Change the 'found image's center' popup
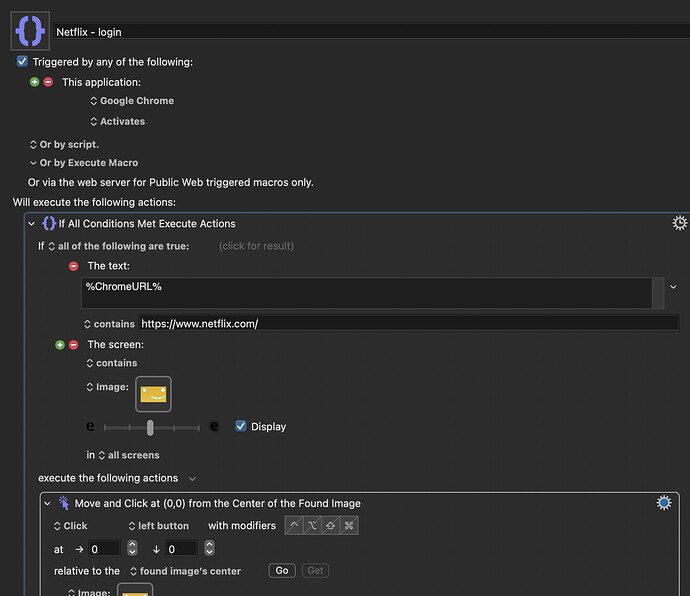The height and width of the screenshot is (596, 690). [185, 571]
